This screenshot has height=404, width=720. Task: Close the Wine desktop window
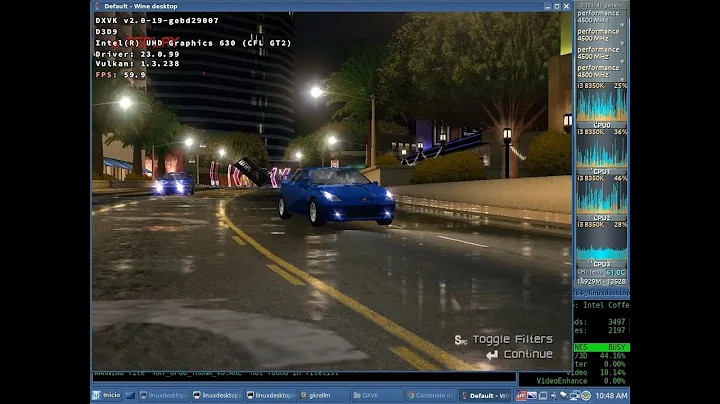[566, 6]
